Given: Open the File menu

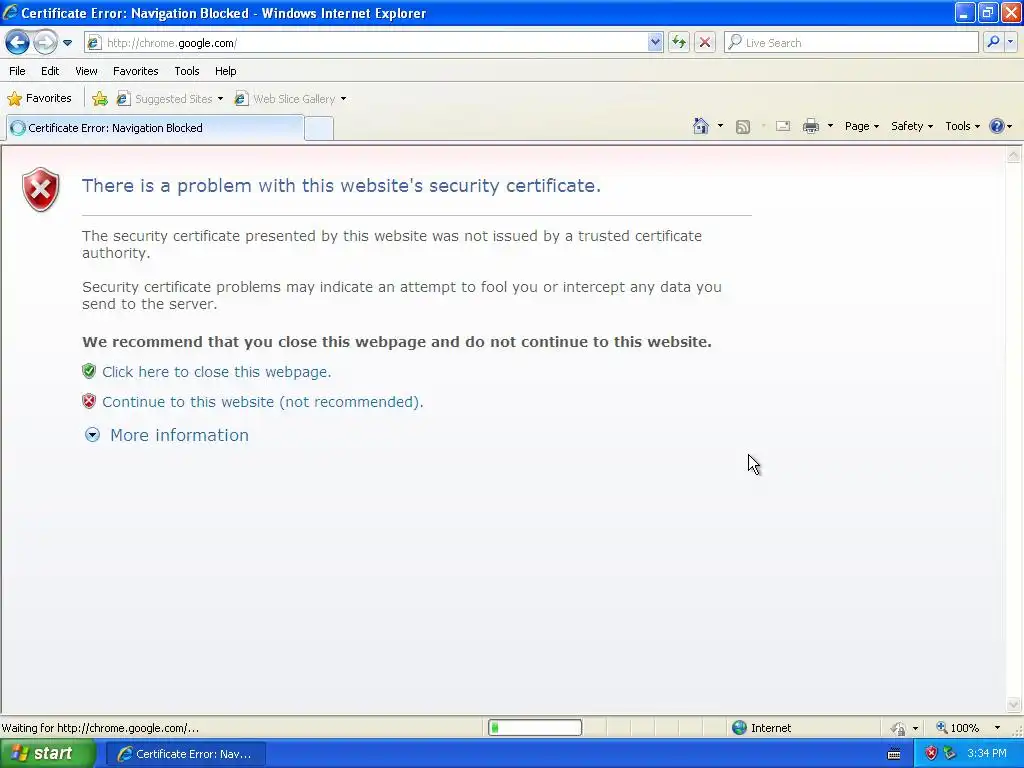Looking at the screenshot, I should coord(17,71).
